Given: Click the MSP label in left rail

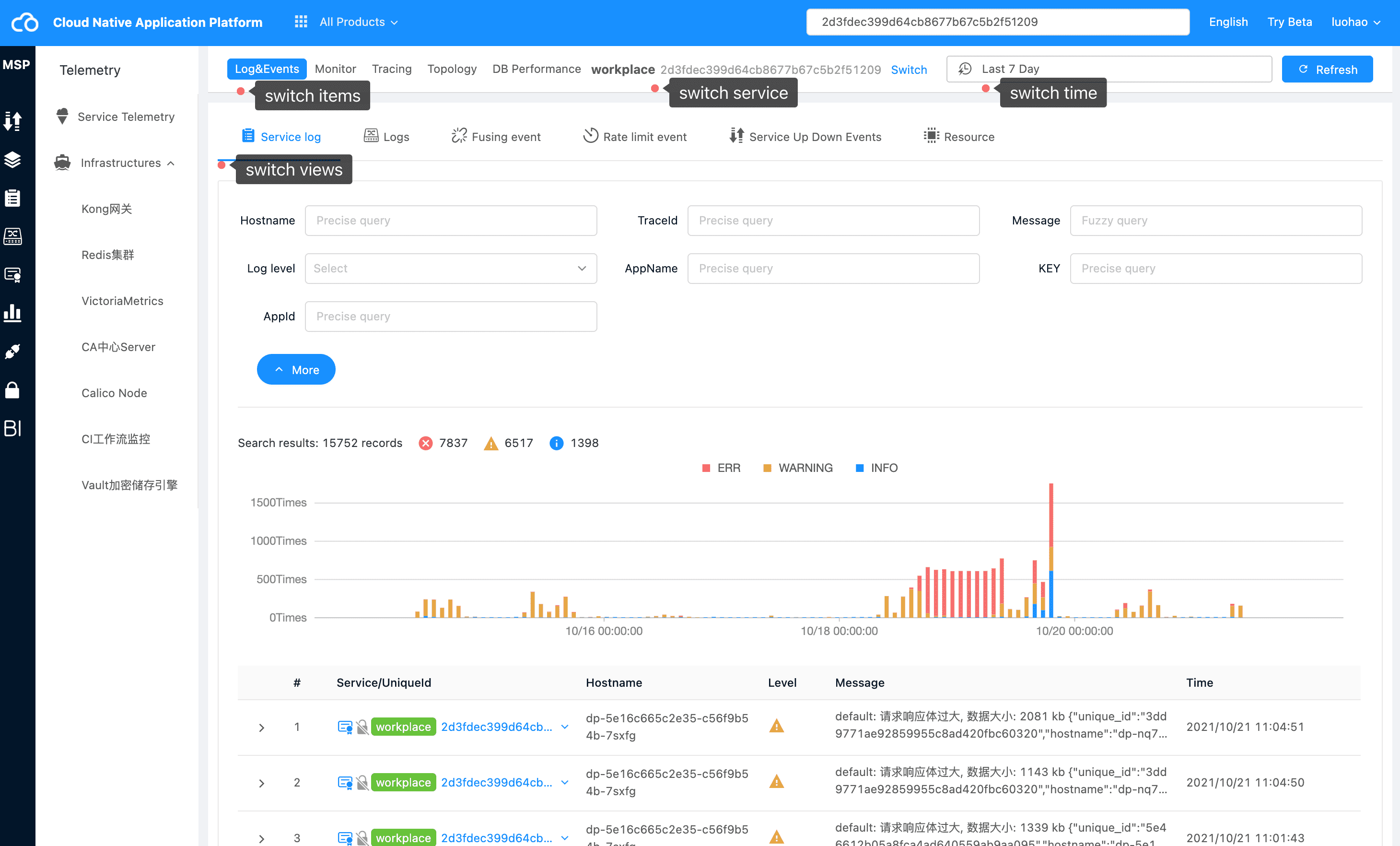Looking at the screenshot, I should tap(16, 65).
